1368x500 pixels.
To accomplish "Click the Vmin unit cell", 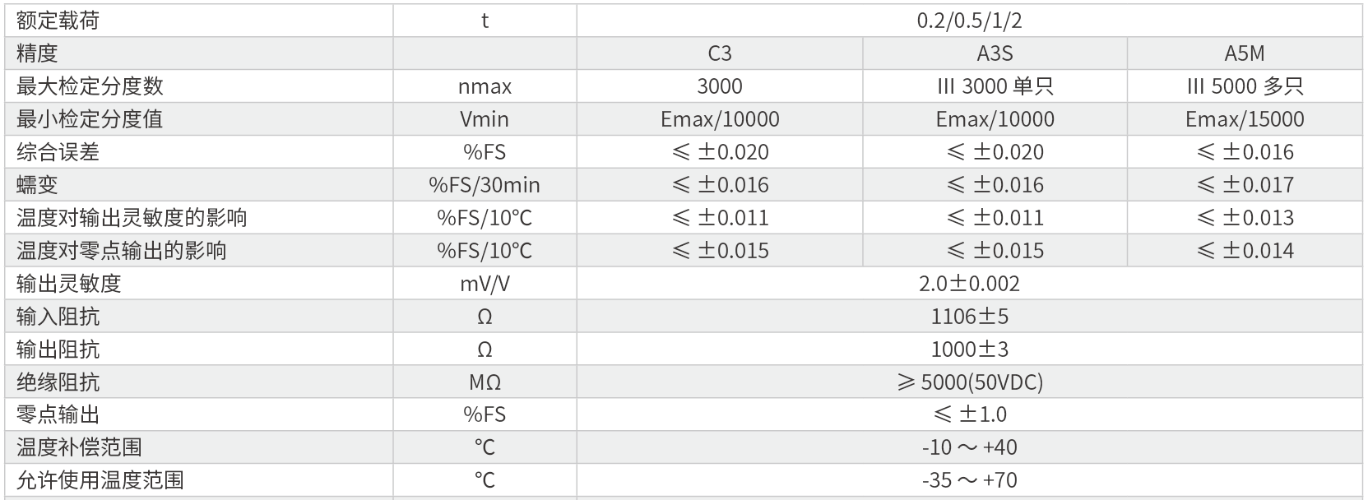I will tap(484, 119).
